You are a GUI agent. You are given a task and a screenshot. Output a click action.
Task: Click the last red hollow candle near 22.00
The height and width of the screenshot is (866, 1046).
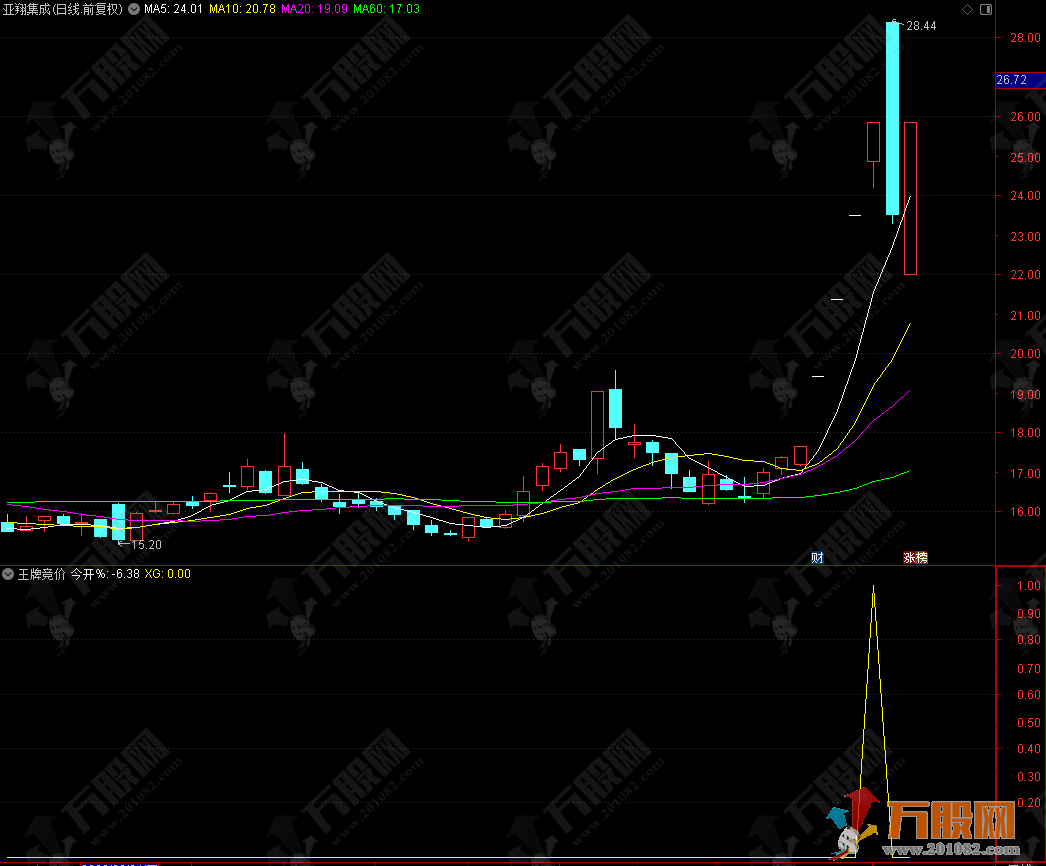pos(911,198)
